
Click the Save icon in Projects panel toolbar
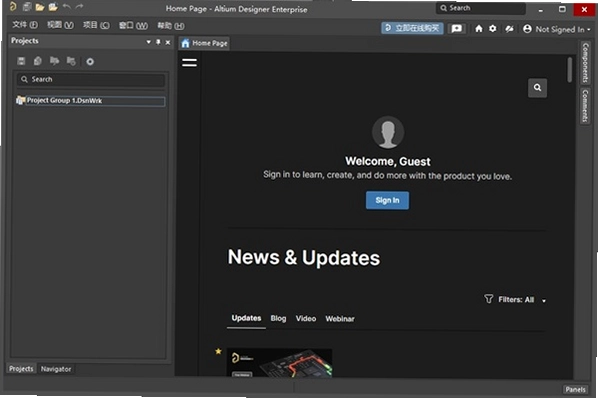(x=21, y=61)
